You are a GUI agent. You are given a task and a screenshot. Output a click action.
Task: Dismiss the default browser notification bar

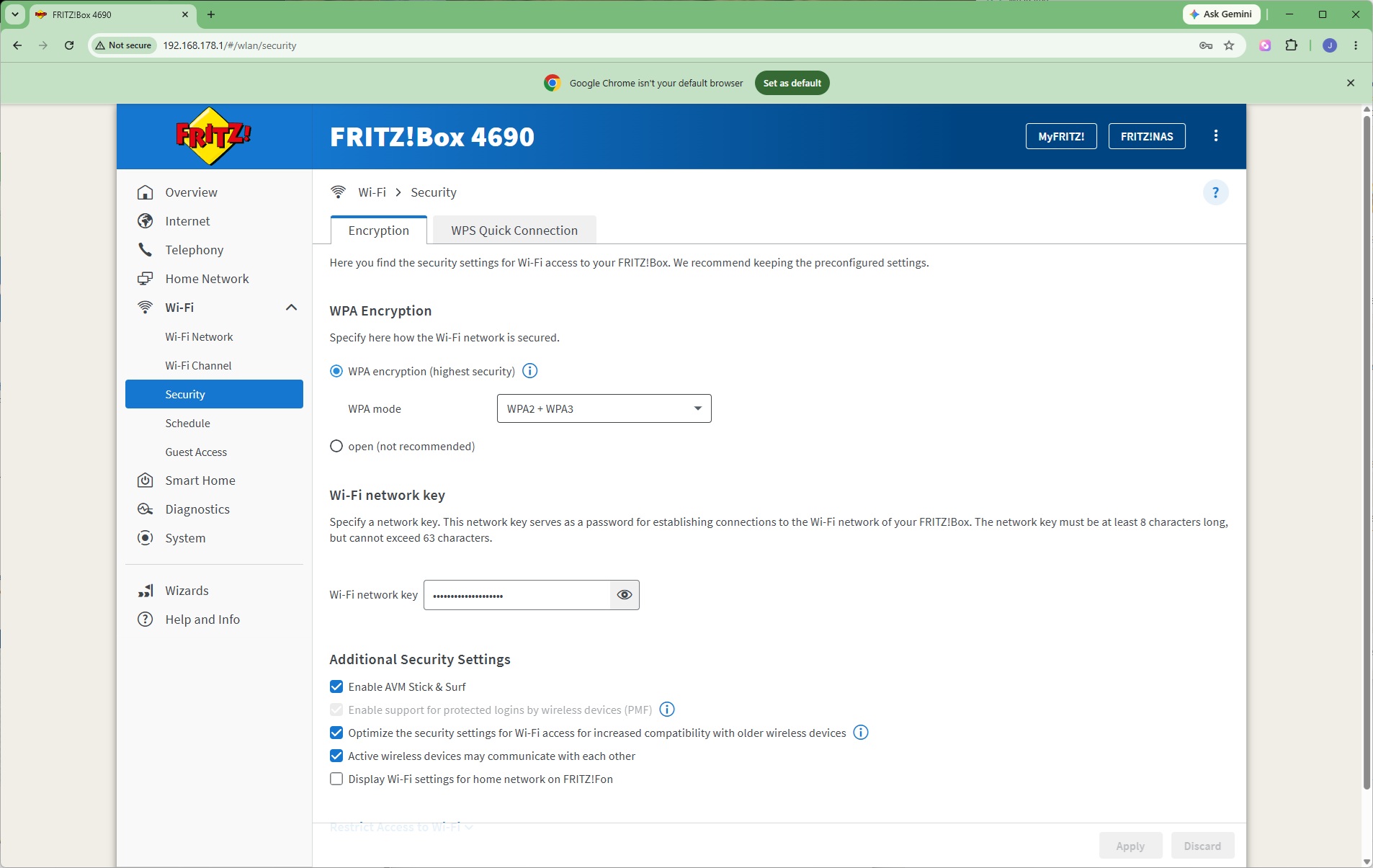coord(1351,83)
